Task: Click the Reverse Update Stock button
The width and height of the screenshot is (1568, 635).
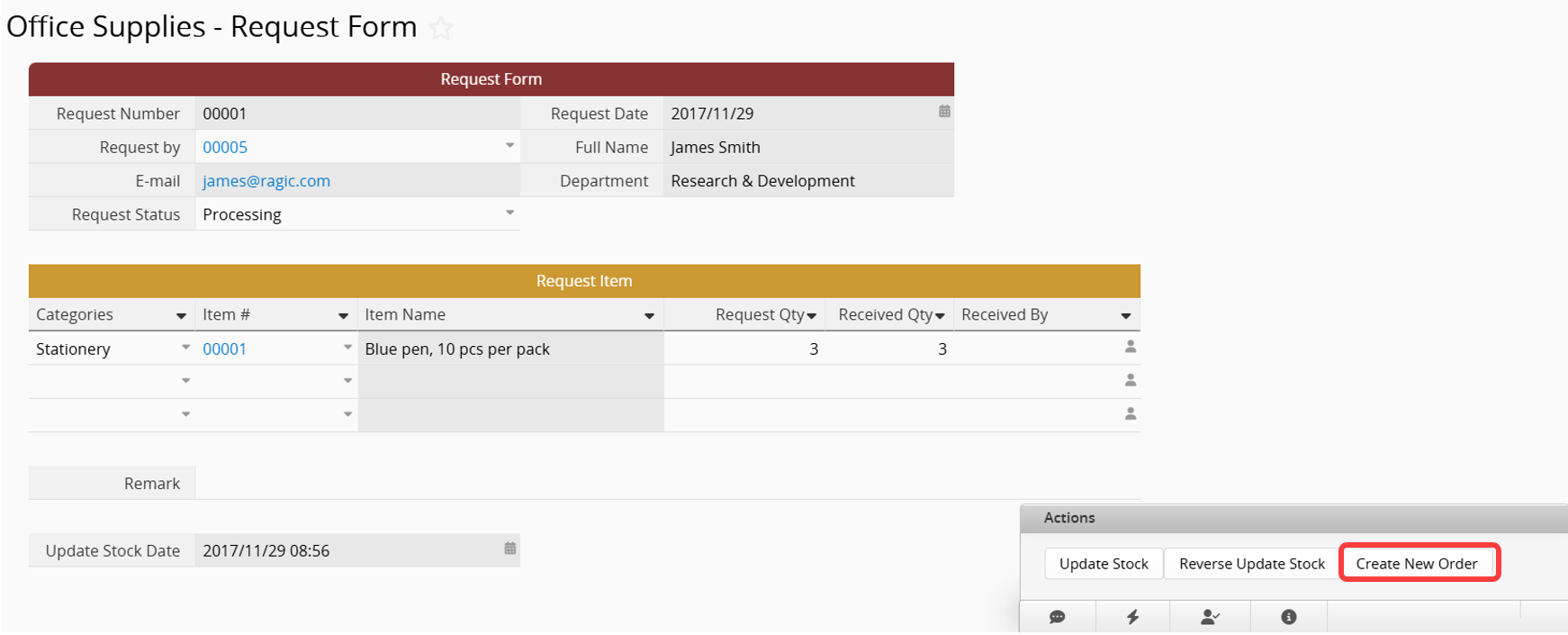Action: tap(1251, 564)
